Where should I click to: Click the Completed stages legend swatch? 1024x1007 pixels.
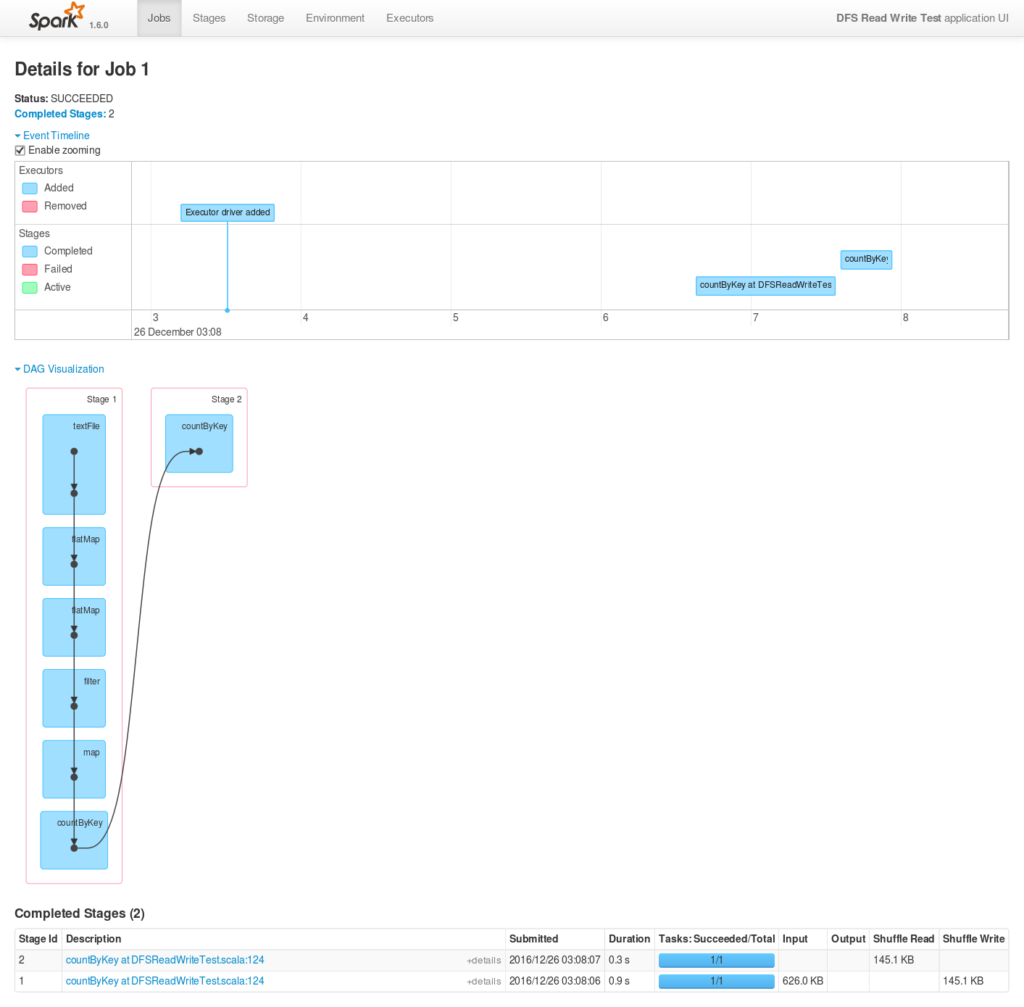[x=29, y=251]
